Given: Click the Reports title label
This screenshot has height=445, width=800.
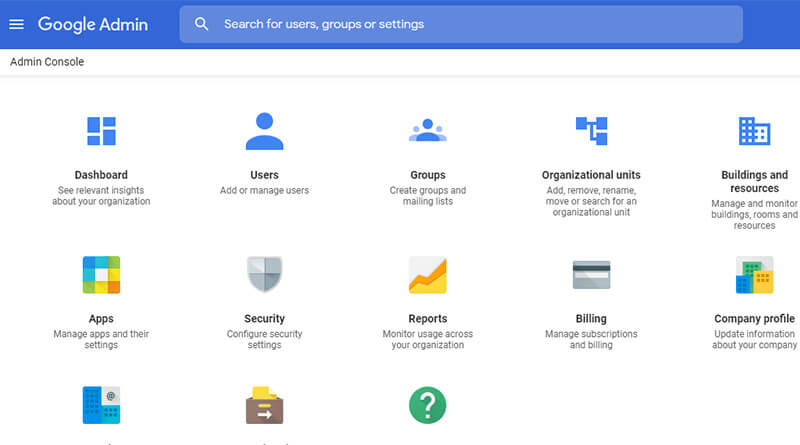Looking at the screenshot, I should pyautogui.click(x=428, y=319).
